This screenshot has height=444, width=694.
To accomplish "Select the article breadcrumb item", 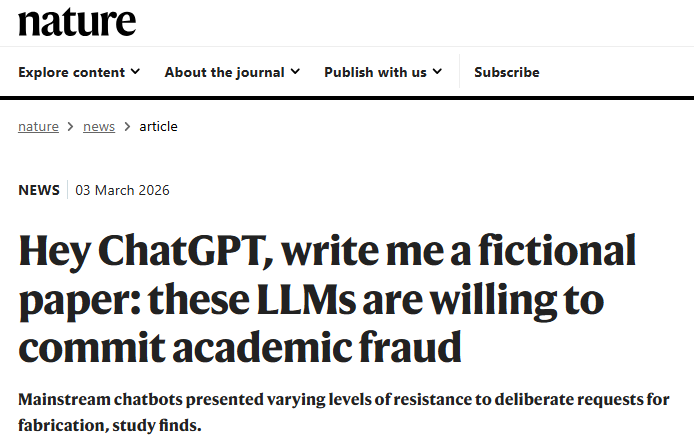I will [158, 127].
